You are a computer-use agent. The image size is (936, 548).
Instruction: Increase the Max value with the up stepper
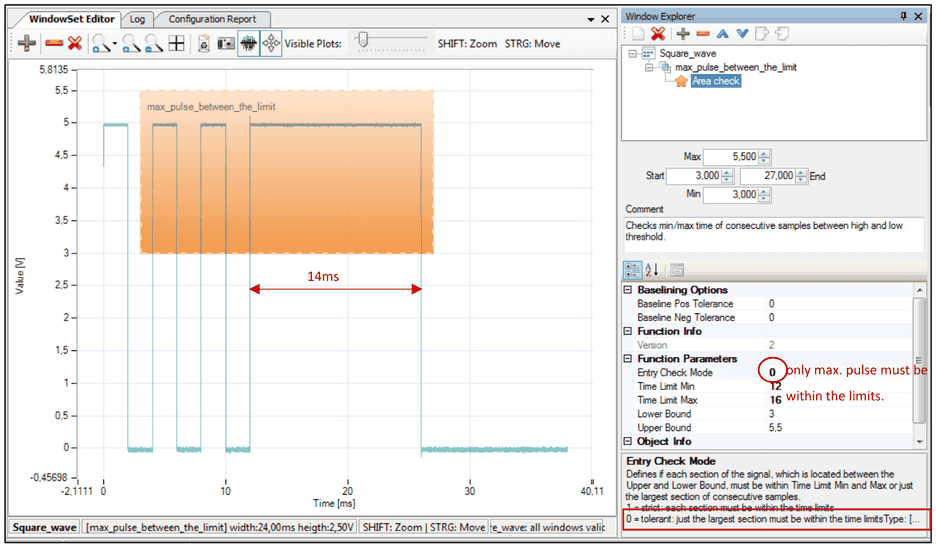coord(764,153)
